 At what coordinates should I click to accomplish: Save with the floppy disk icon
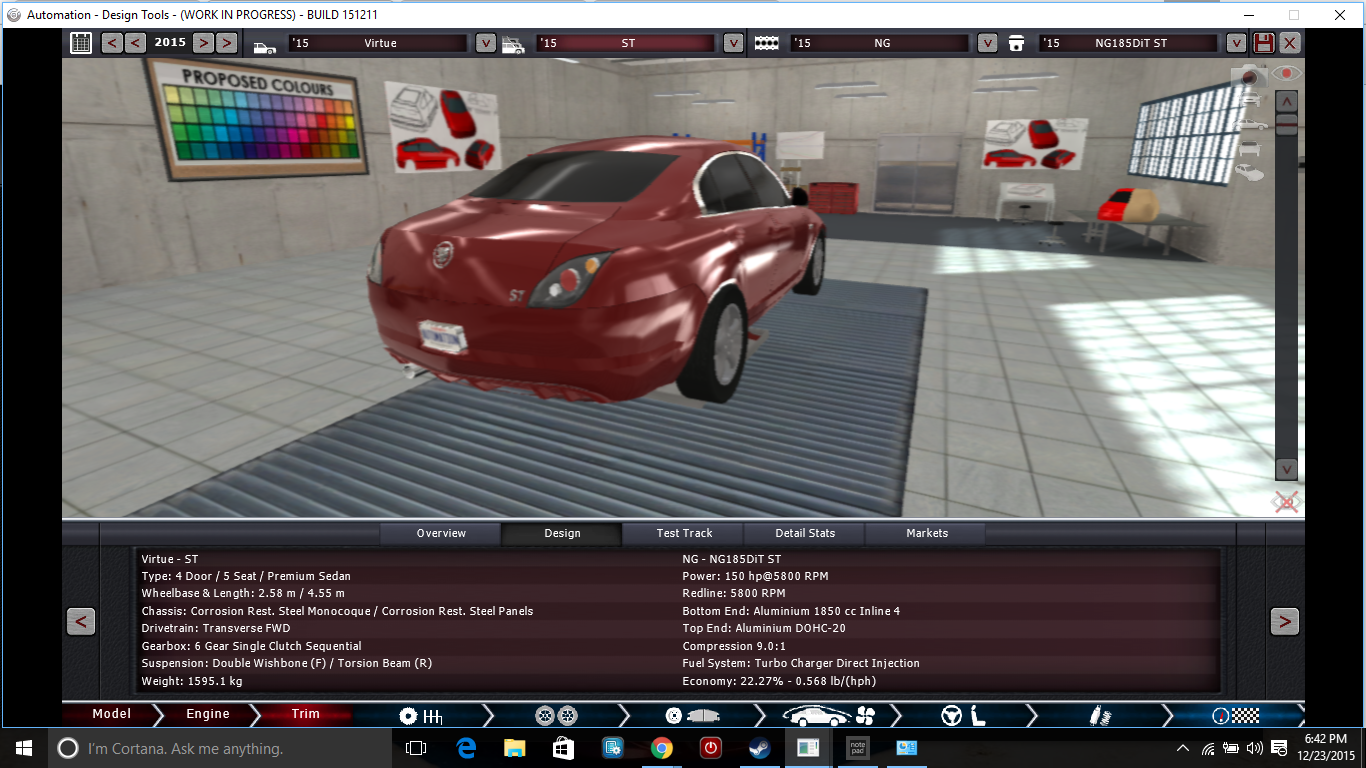(1264, 43)
